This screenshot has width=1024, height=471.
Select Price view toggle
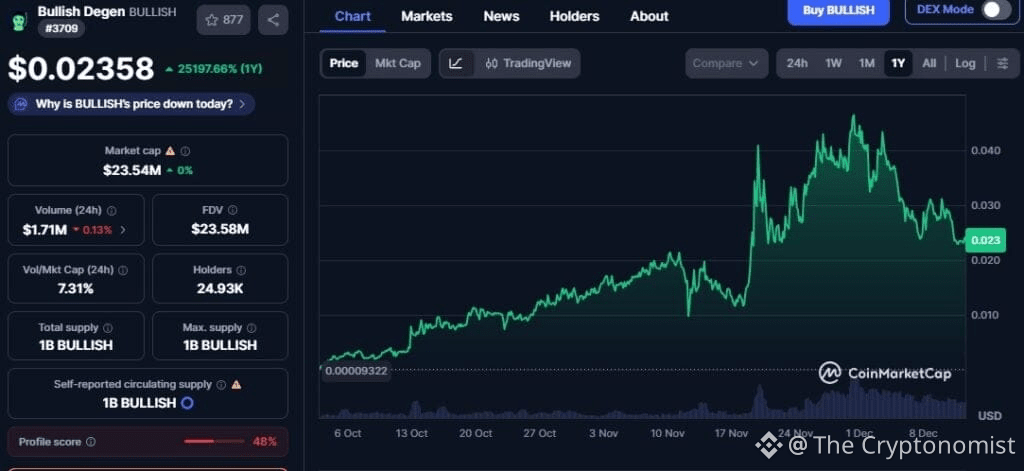(x=344, y=63)
